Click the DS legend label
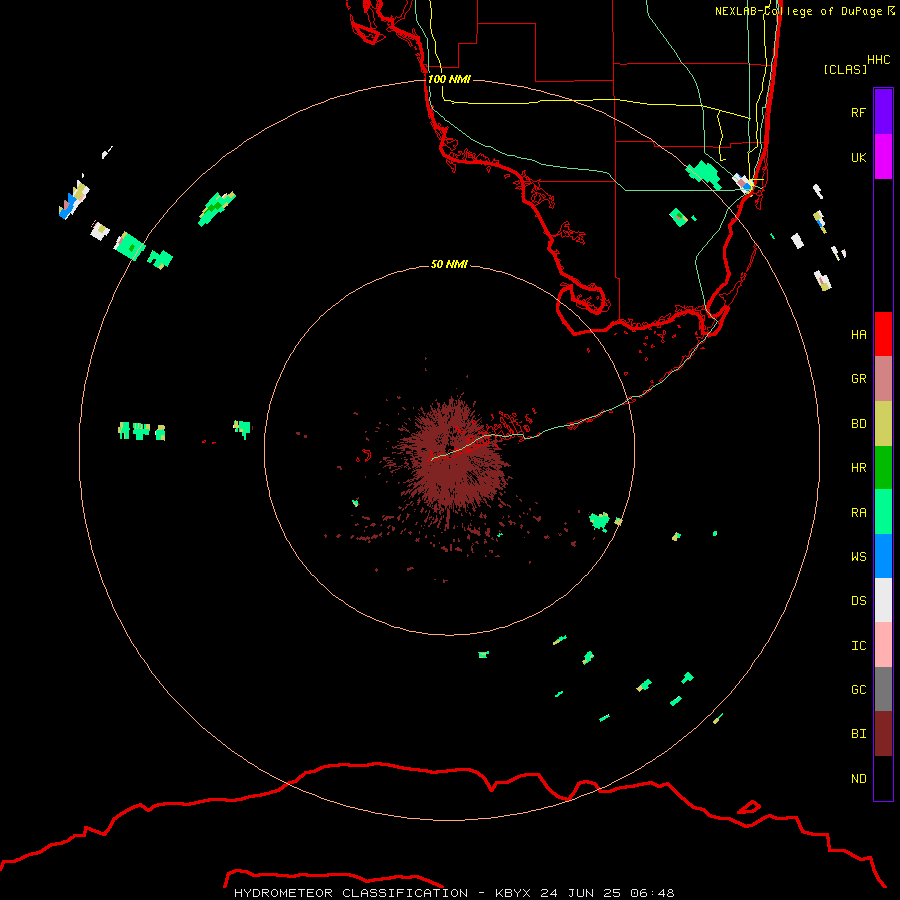This screenshot has width=900, height=900. click(858, 601)
